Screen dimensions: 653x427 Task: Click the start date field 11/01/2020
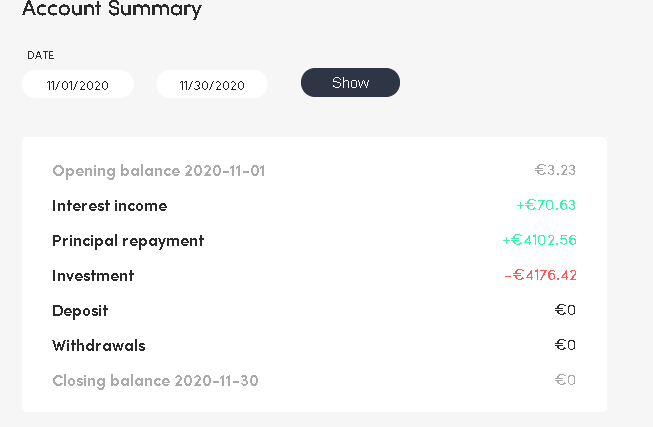coord(78,85)
